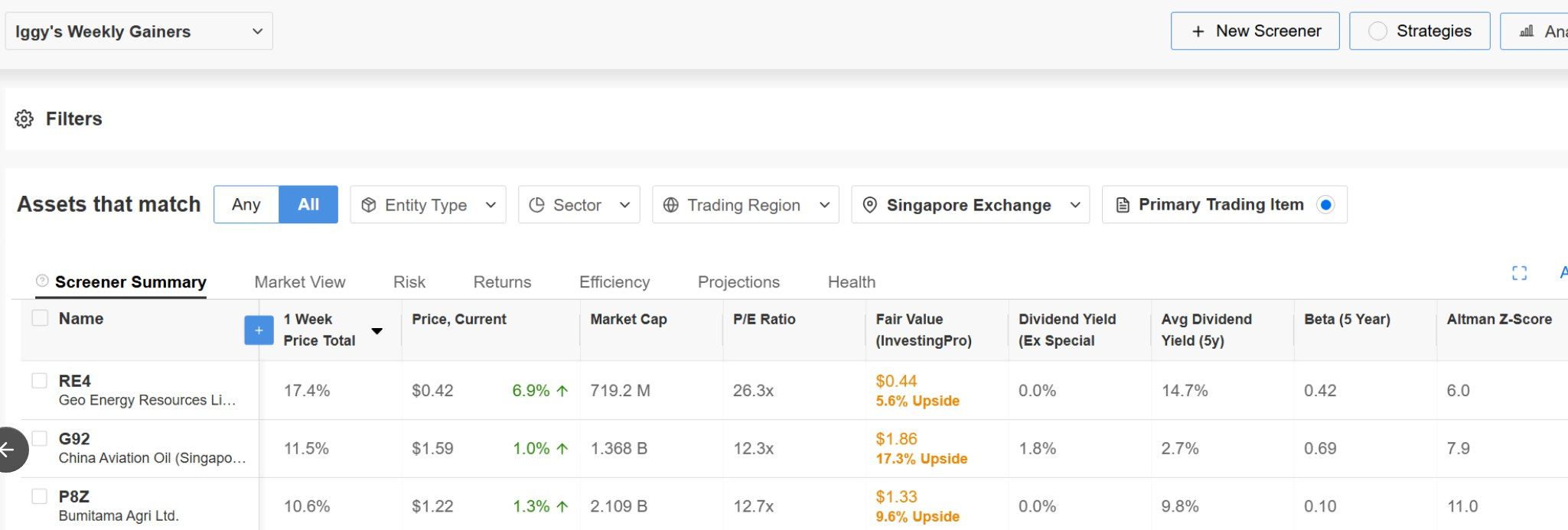The width and height of the screenshot is (1568, 530).
Task: Click the fullscreen expand table icon
Action: [x=1519, y=274]
